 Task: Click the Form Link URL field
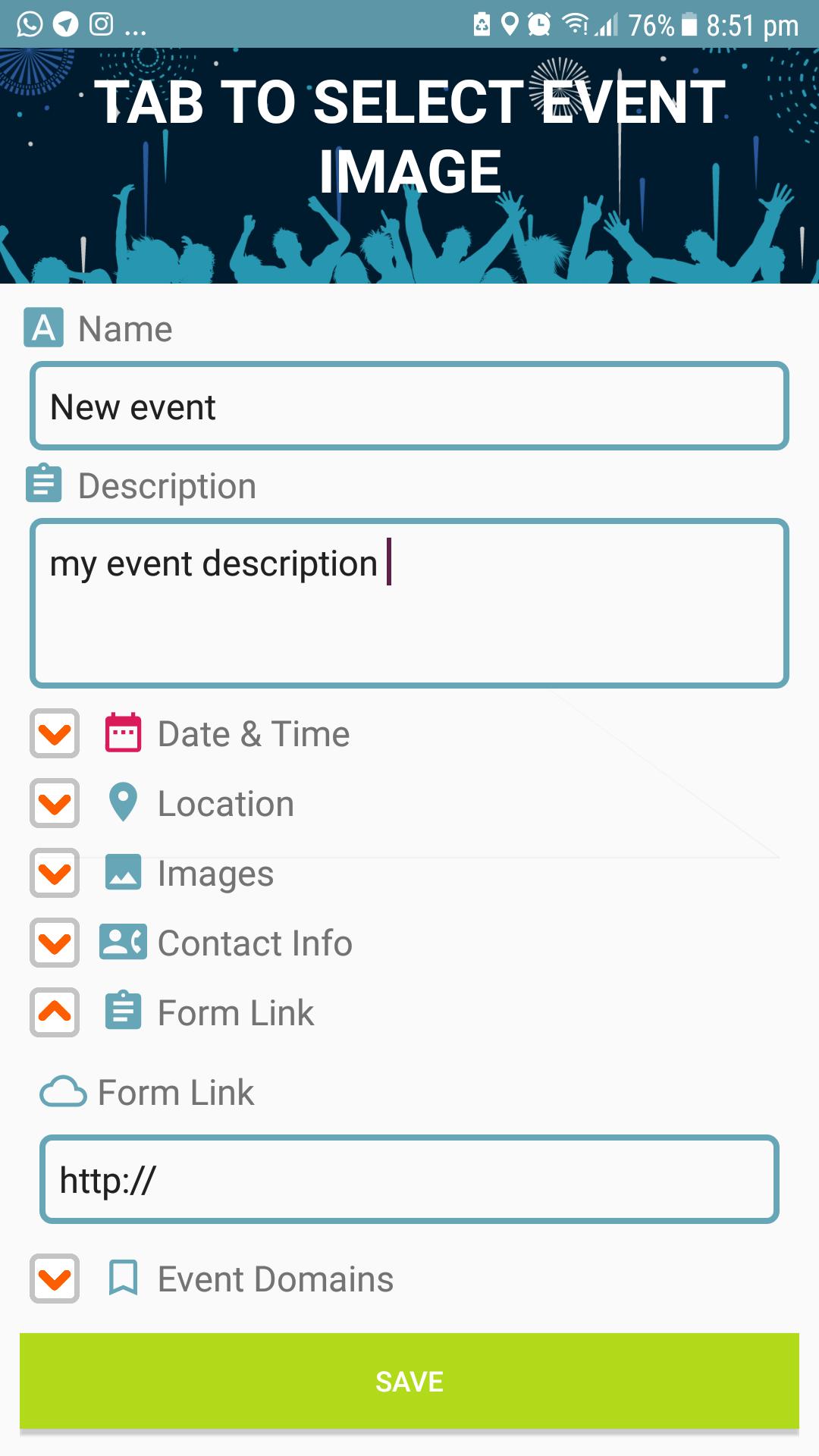click(409, 1179)
